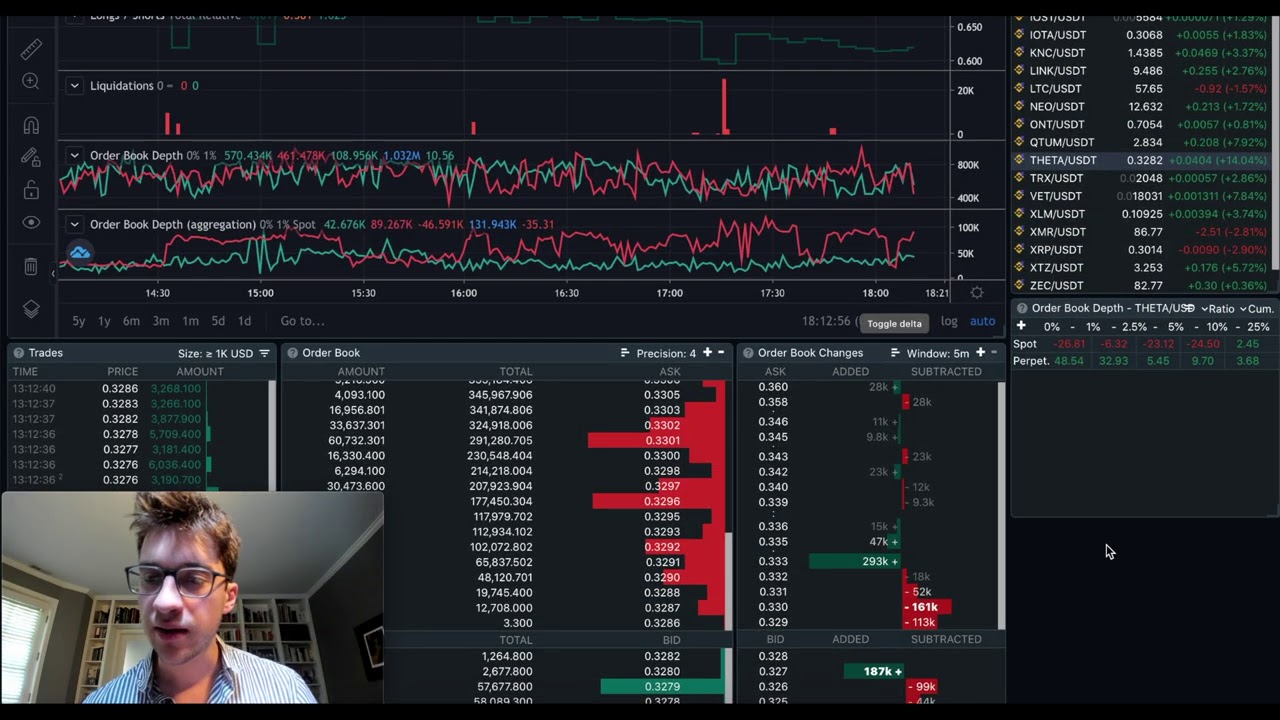This screenshot has height=720, width=1280.
Task: Open the Go to... date dialog
Action: pos(302,321)
